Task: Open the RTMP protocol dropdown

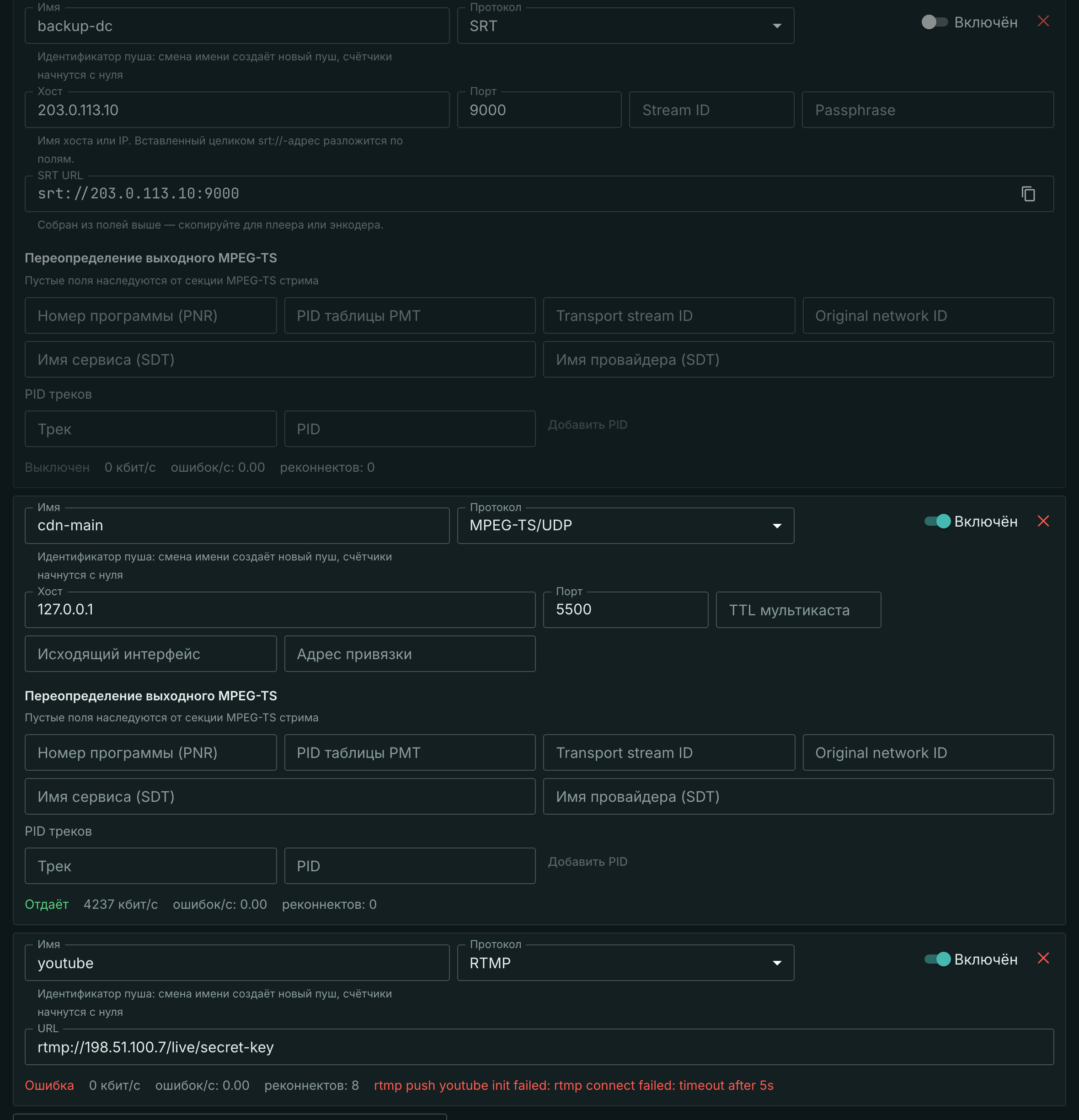Action: tap(625, 963)
